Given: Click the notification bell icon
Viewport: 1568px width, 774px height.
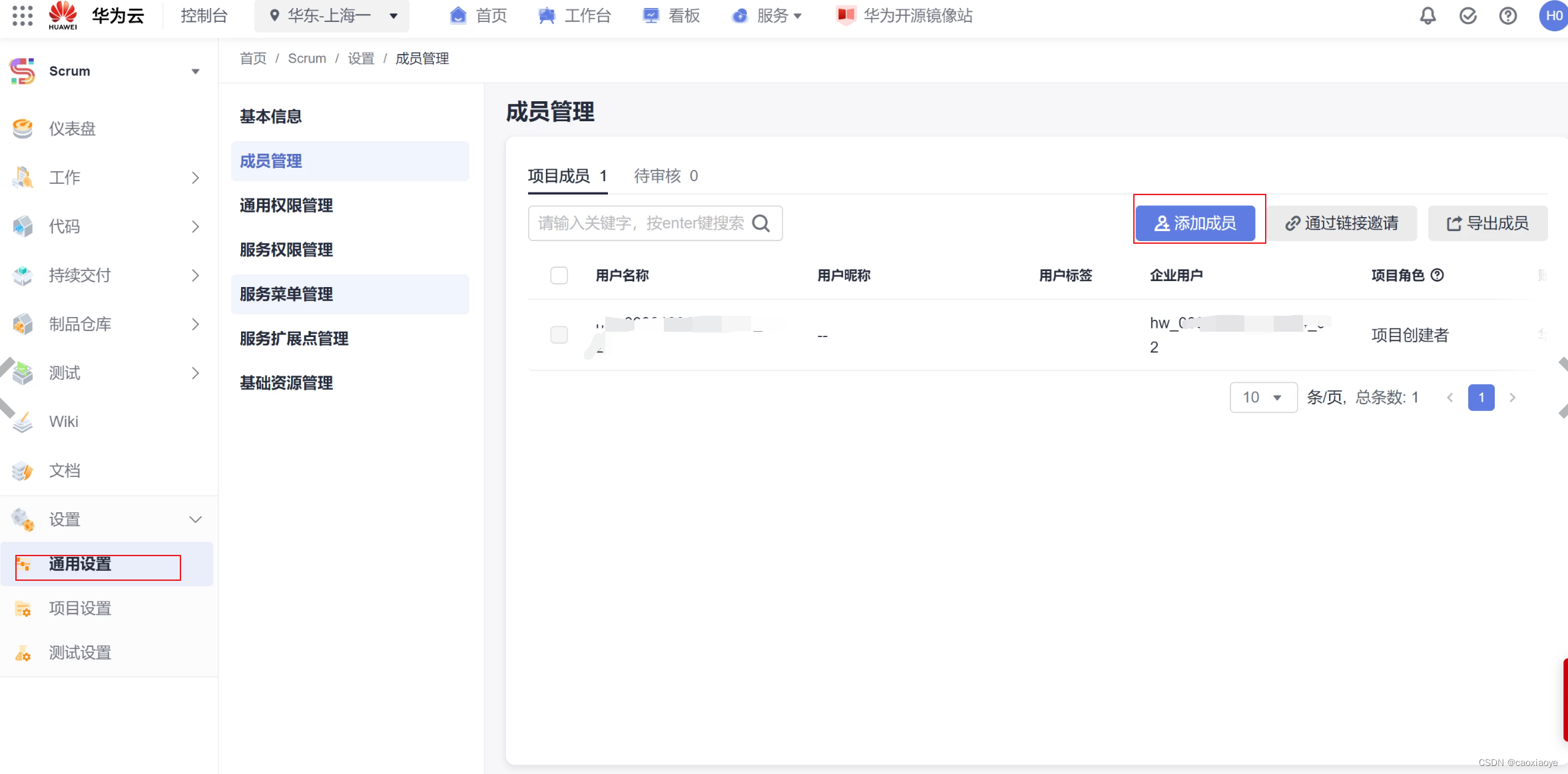Looking at the screenshot, I should (x=1428, y=16).
